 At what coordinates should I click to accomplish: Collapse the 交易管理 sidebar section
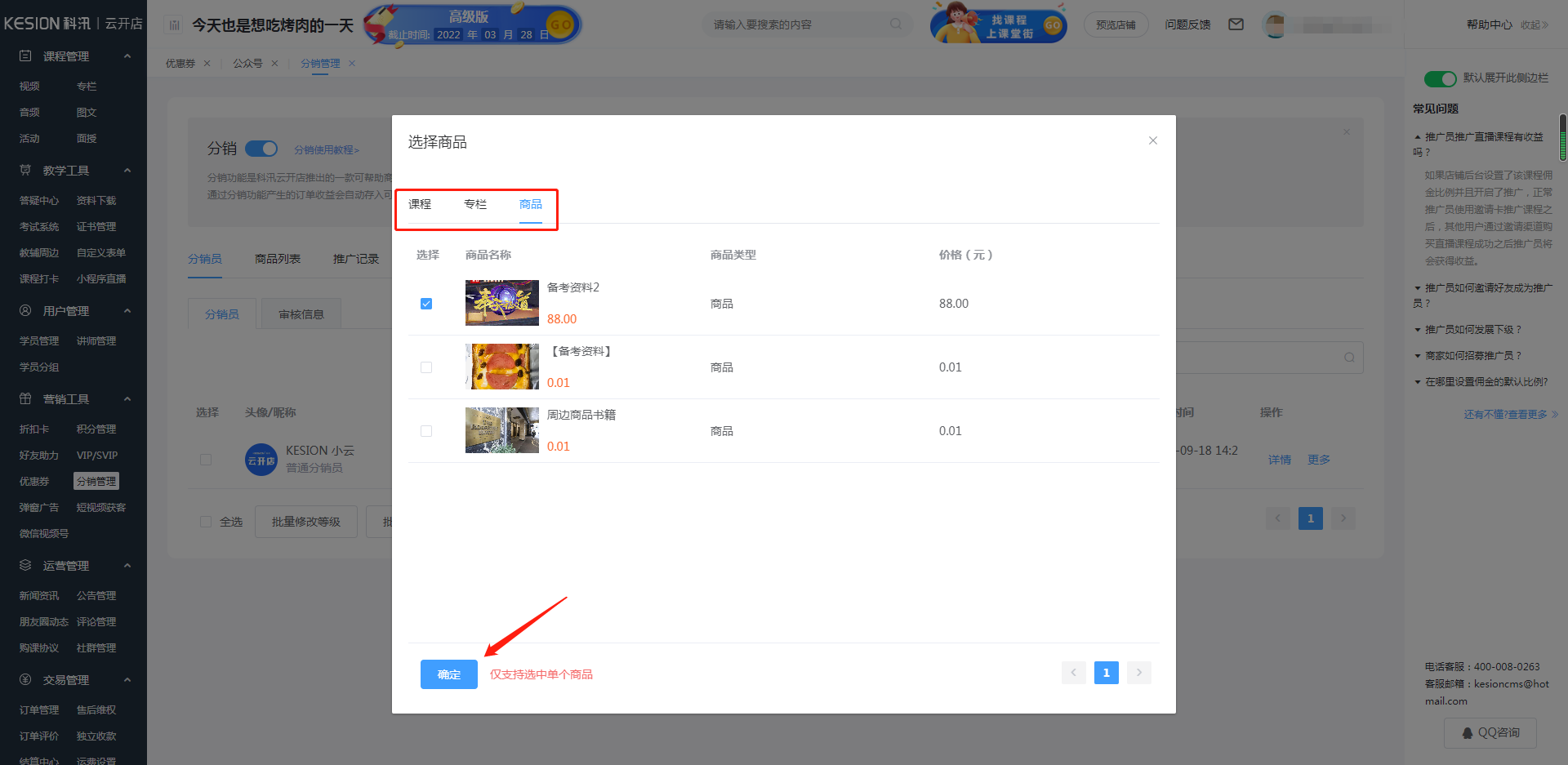[127, 680]
